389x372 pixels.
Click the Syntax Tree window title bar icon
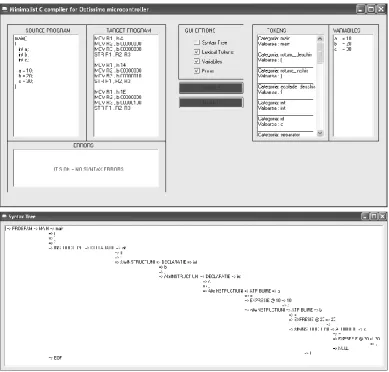pyautogui.click(x=5, y=217)
